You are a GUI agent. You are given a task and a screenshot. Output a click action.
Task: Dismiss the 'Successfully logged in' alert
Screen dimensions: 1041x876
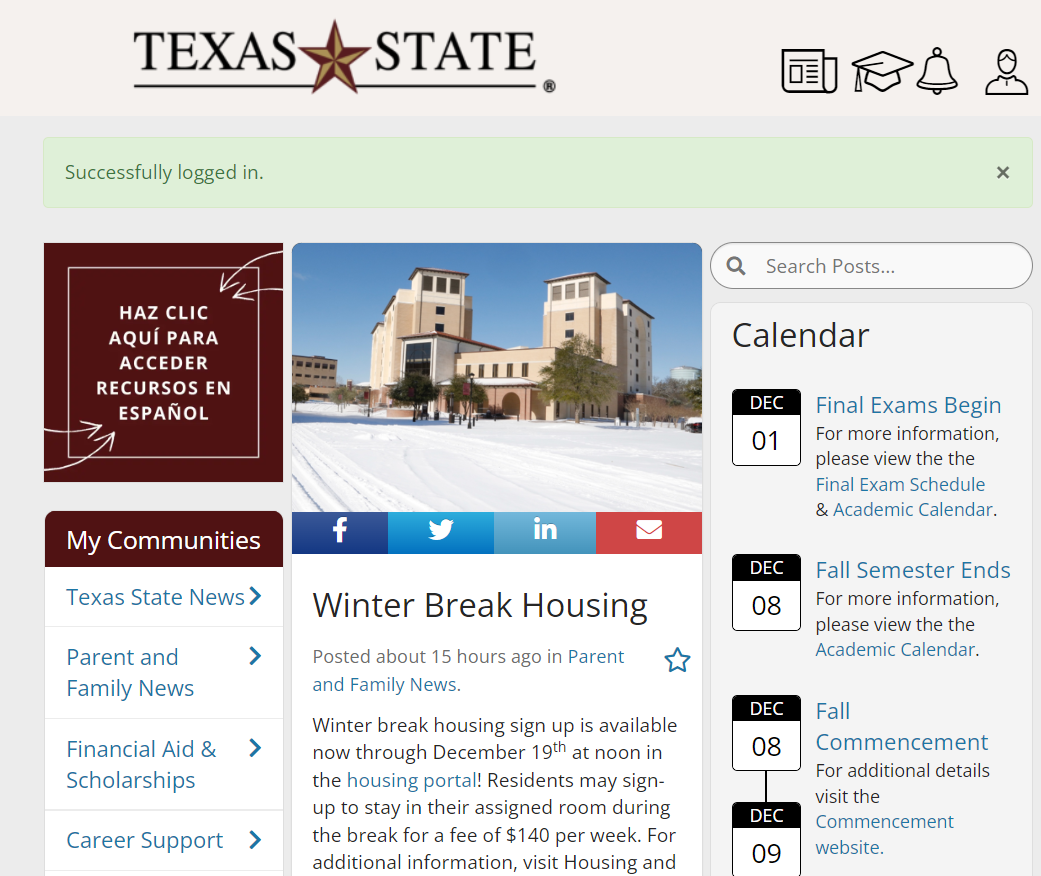tap(1003, 173)
